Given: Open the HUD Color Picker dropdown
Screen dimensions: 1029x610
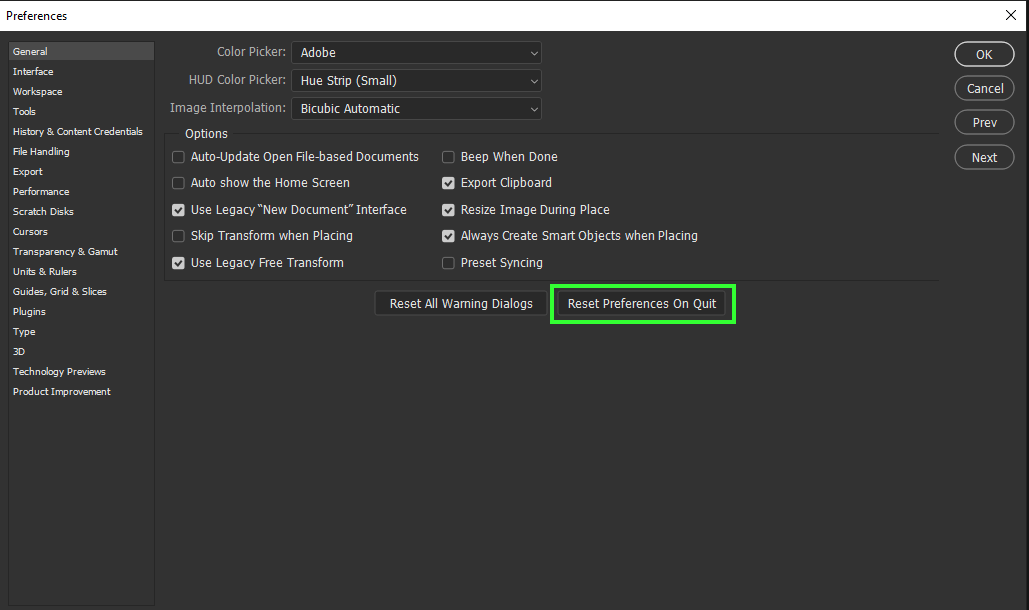Looking at the screenshot, I should [416, 80].
